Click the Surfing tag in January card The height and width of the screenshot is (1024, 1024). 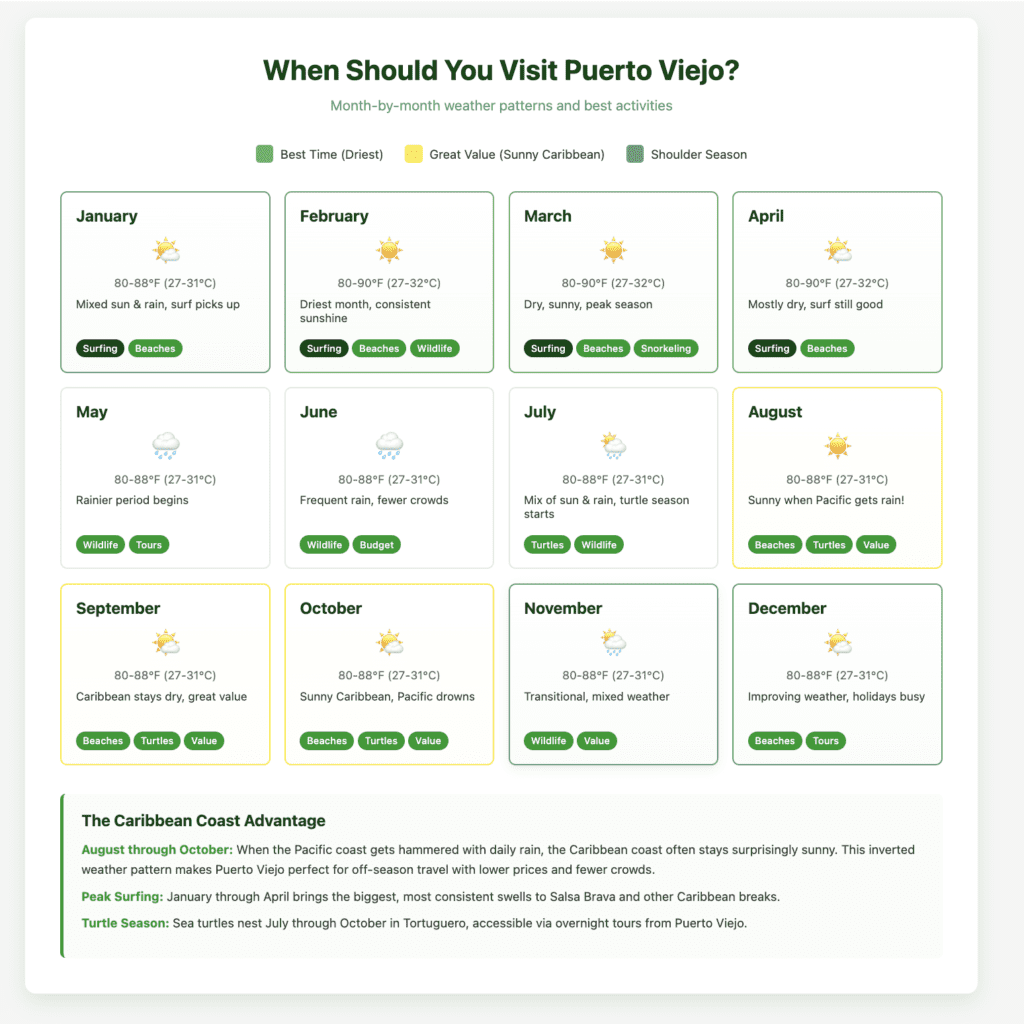(99, 349)
